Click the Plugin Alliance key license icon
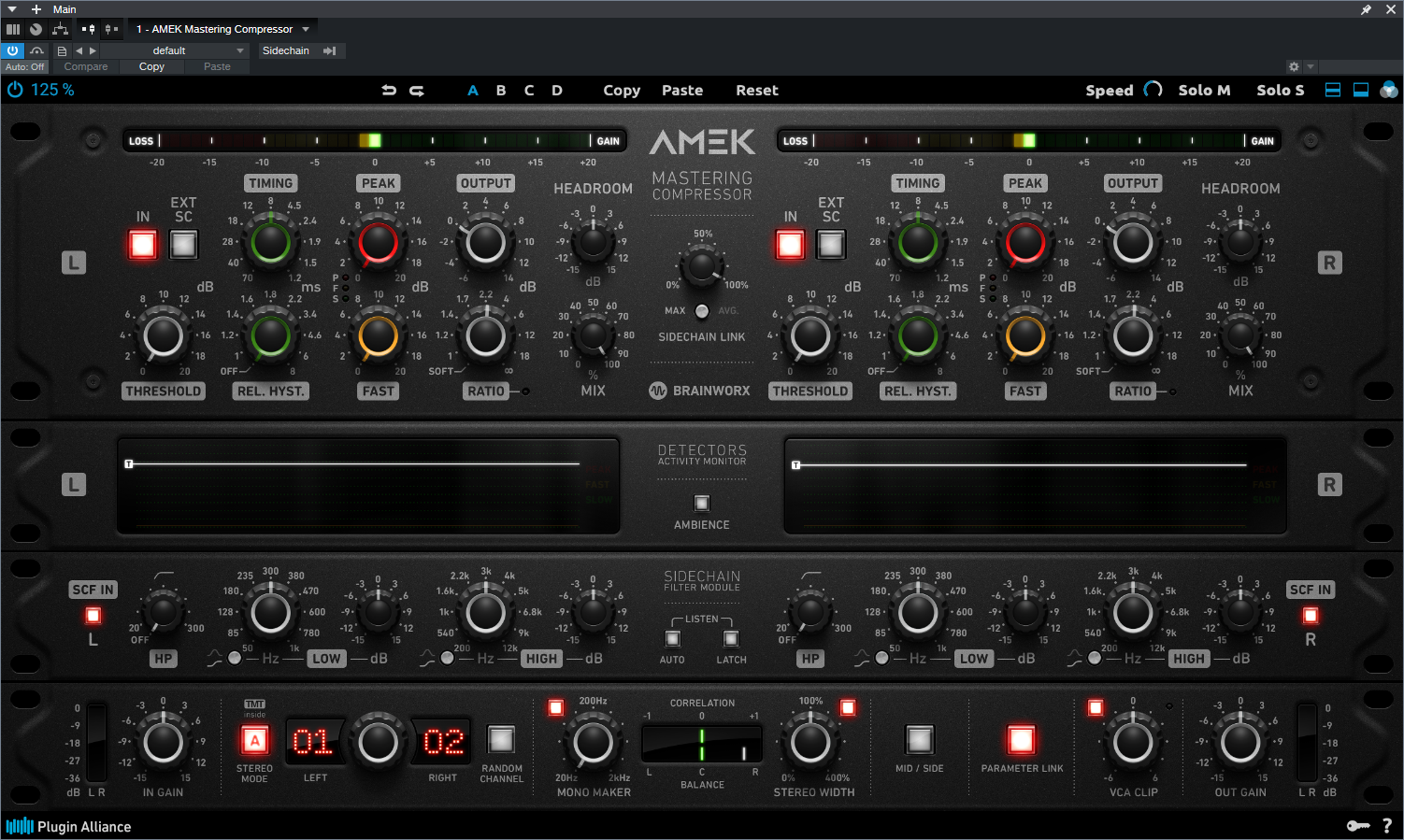1404x840 pixels. tap(1358, 826)
